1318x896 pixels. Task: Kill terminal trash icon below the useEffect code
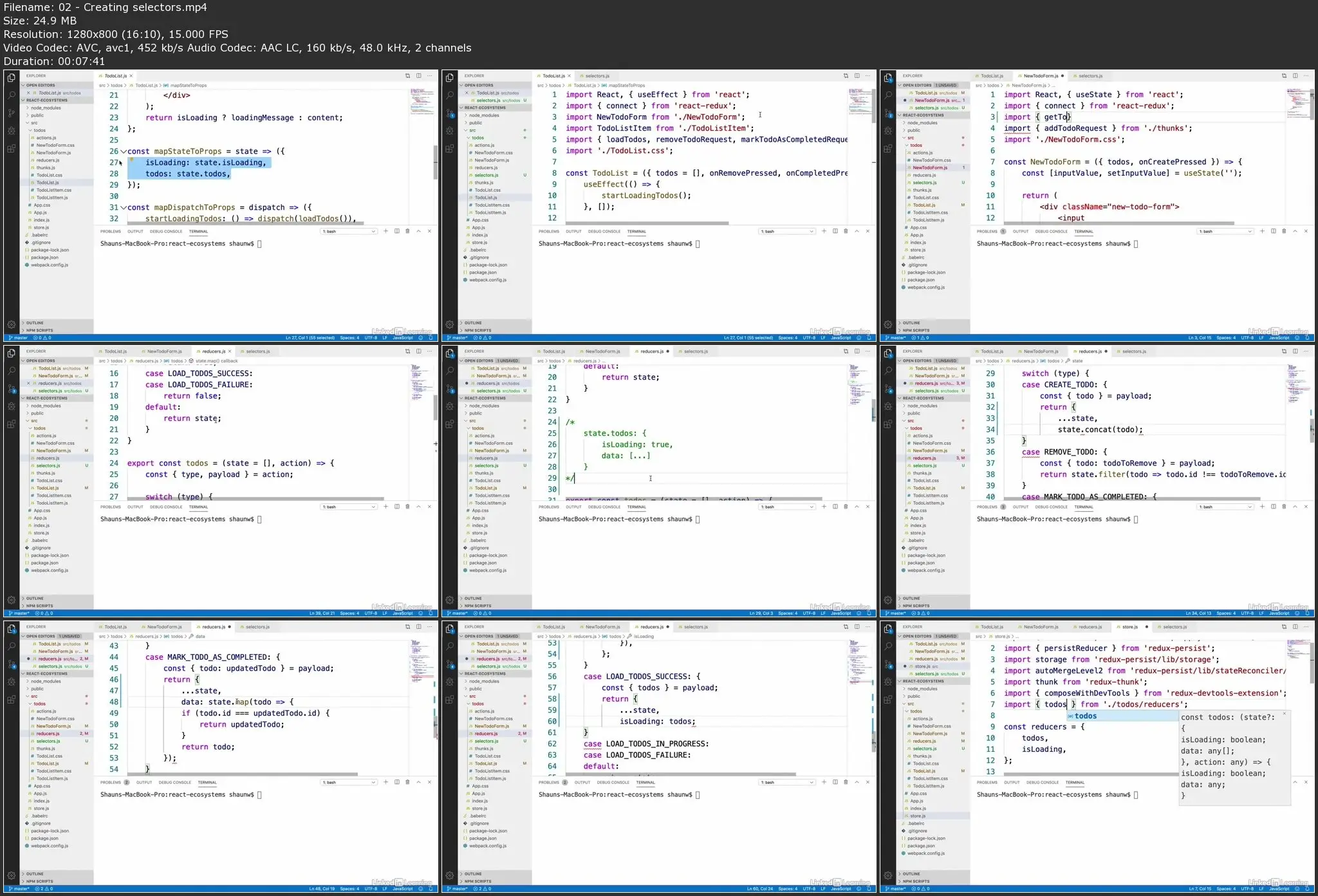846,231
